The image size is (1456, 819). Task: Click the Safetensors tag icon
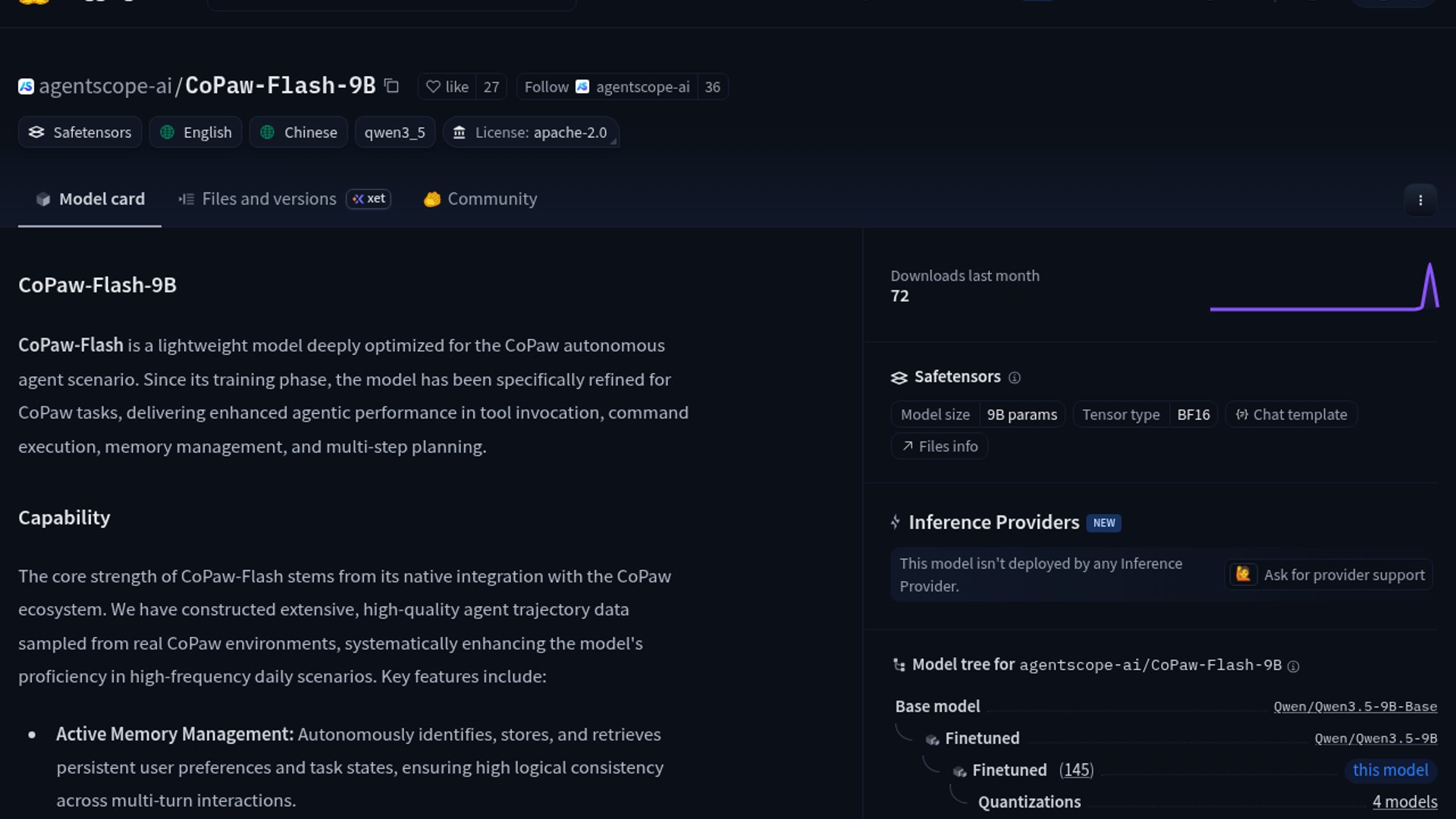[x=36, y=133]
